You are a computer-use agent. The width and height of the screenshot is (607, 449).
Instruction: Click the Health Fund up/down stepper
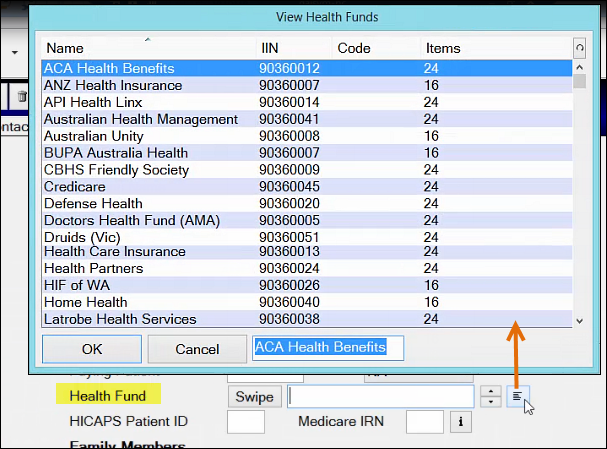click(x=491, y=396)
